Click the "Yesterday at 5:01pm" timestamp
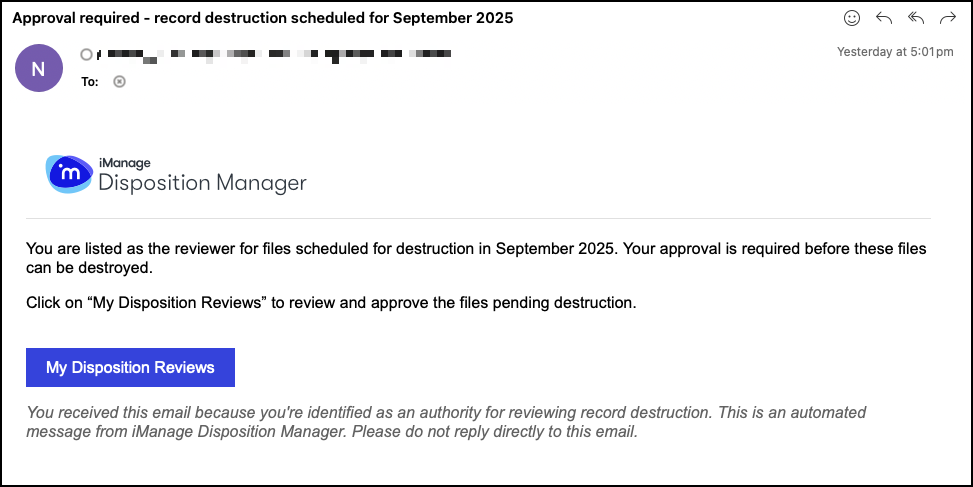The height and width of the screenshot is (487, 973). 894,52
